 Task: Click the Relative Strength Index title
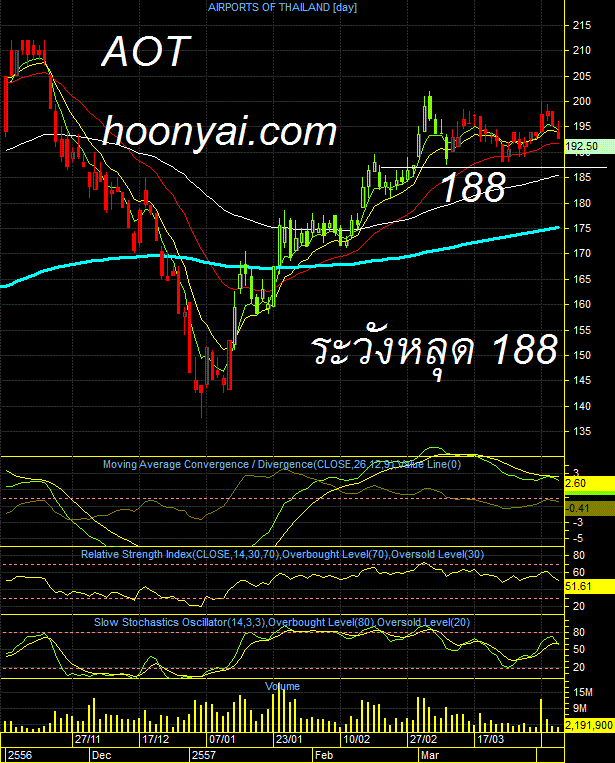click(282, 554)
